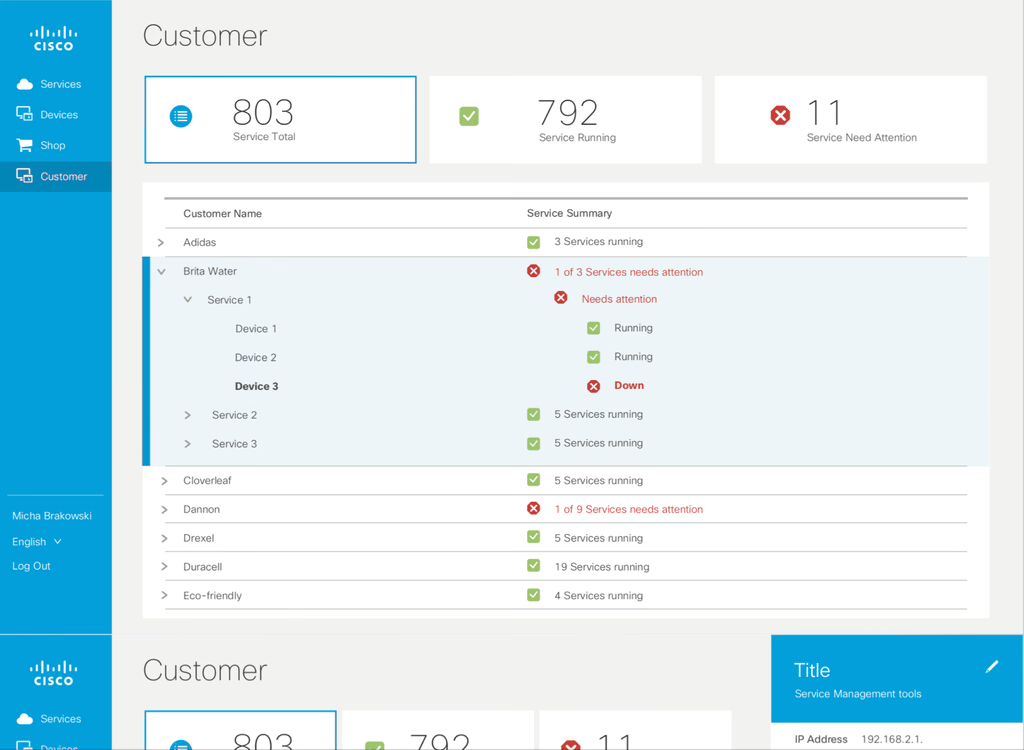Click the cloud icon in the bottom sidebar copy
The height and width of the screenshot is (750, 1024).
click(x=25, y=719)
